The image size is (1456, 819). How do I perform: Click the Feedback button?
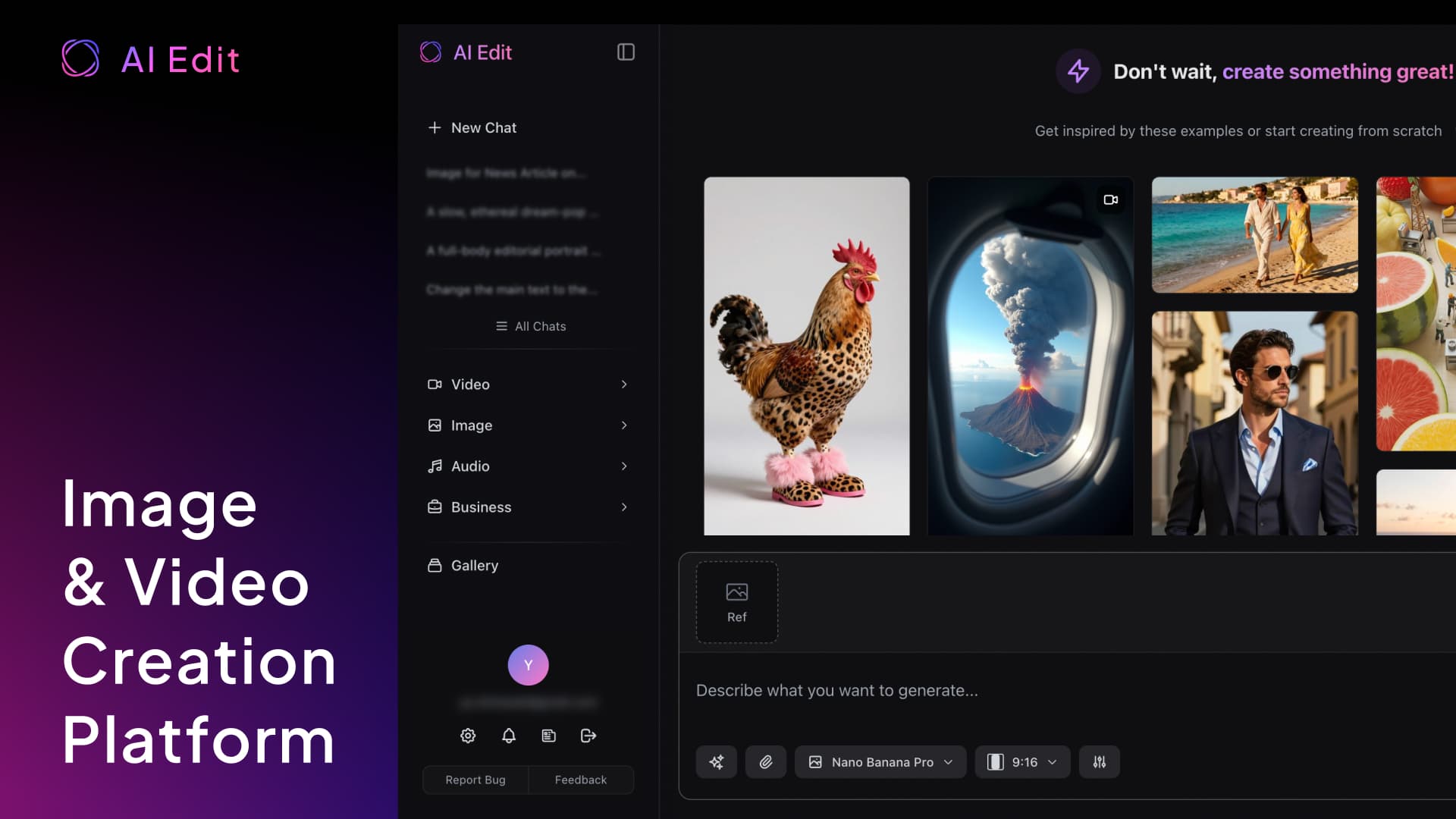(581, 780)
